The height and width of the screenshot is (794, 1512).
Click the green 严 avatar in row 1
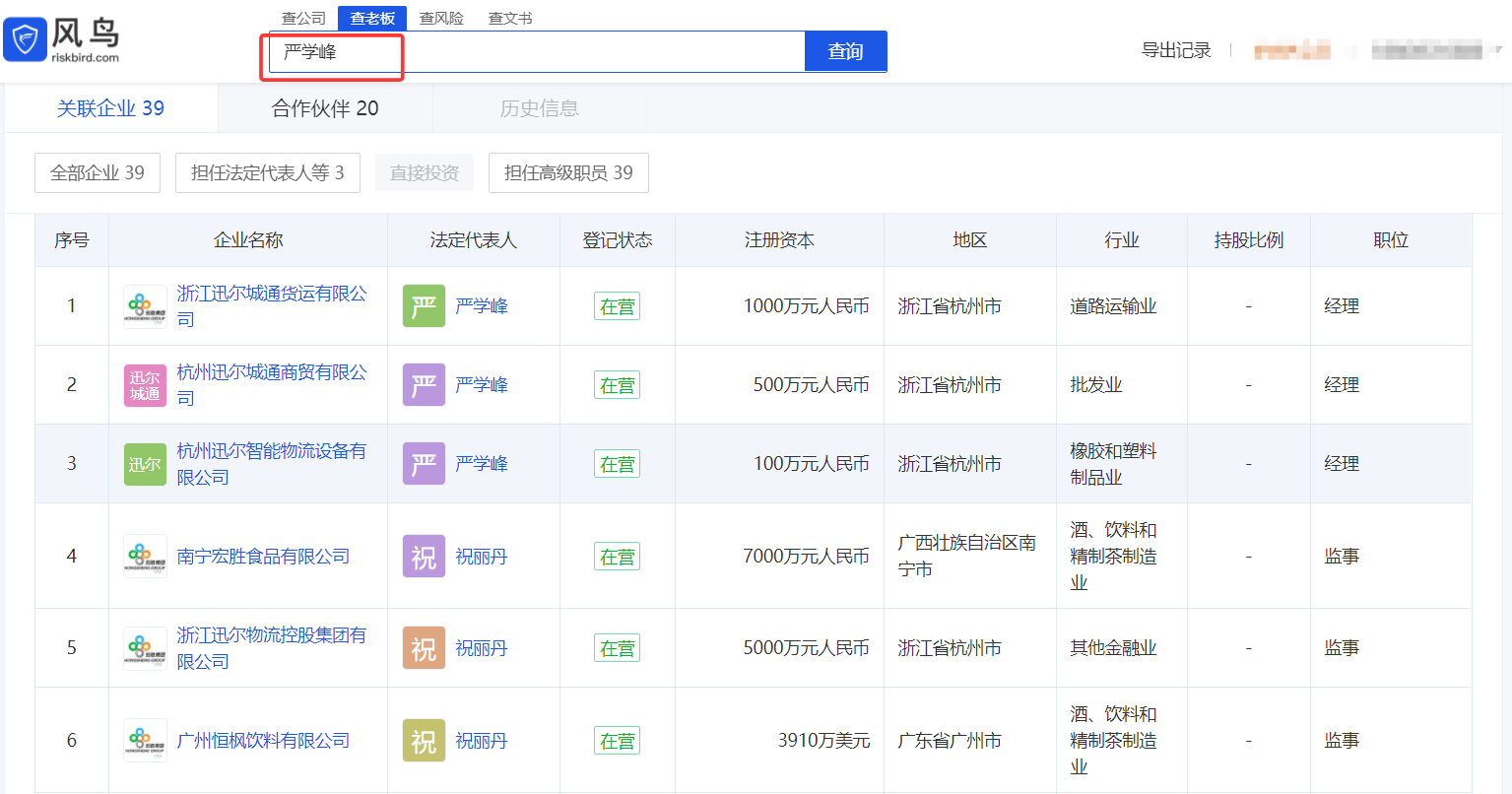click(x=424, y=306)
